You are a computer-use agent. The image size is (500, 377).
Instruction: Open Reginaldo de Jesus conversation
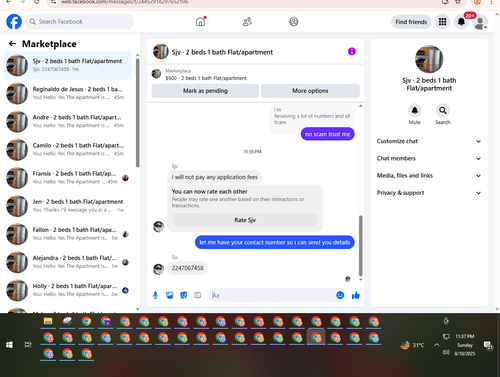(x=67, y=93)
